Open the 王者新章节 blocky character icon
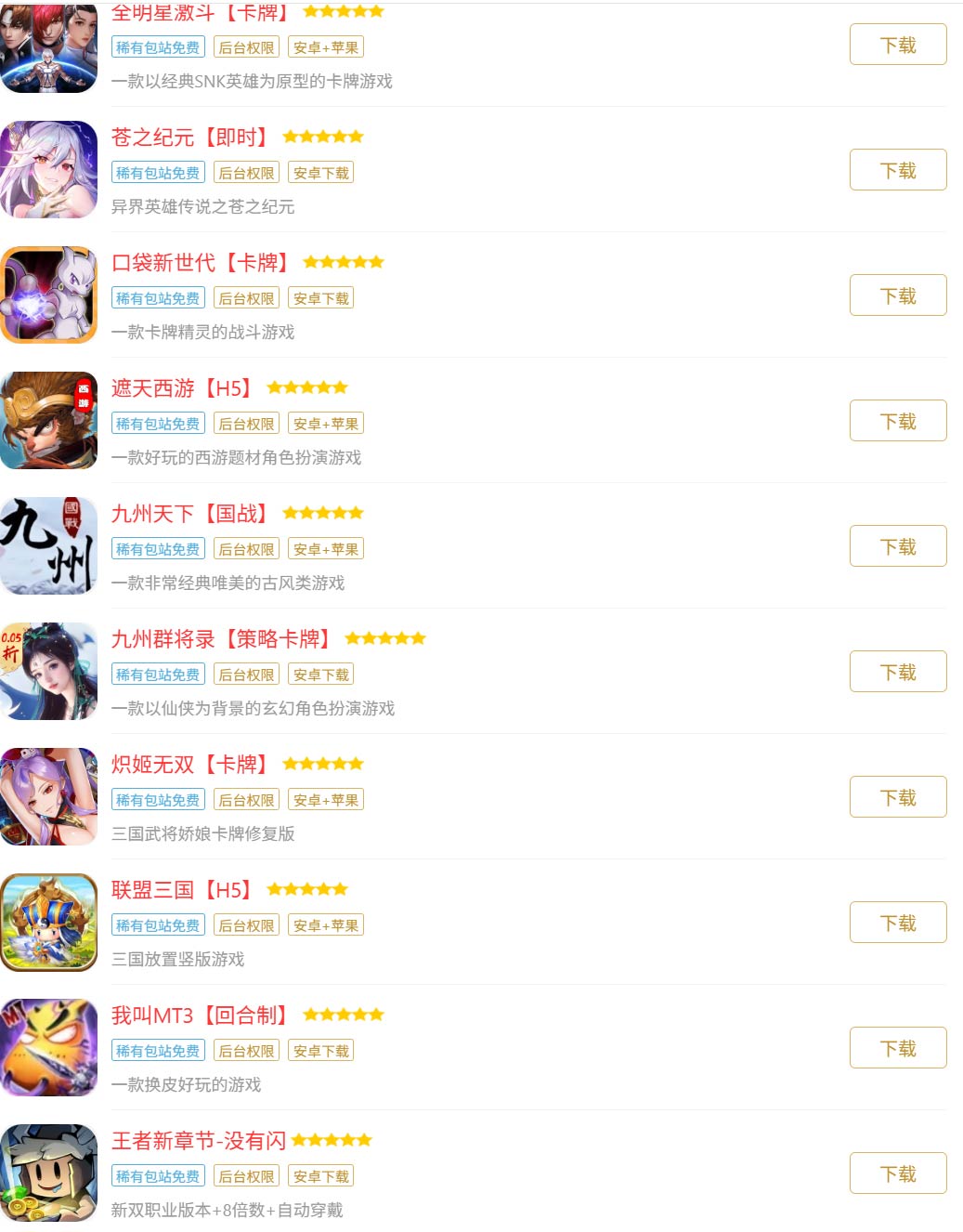963x1232 pixels. click(x=48, y=1173)
